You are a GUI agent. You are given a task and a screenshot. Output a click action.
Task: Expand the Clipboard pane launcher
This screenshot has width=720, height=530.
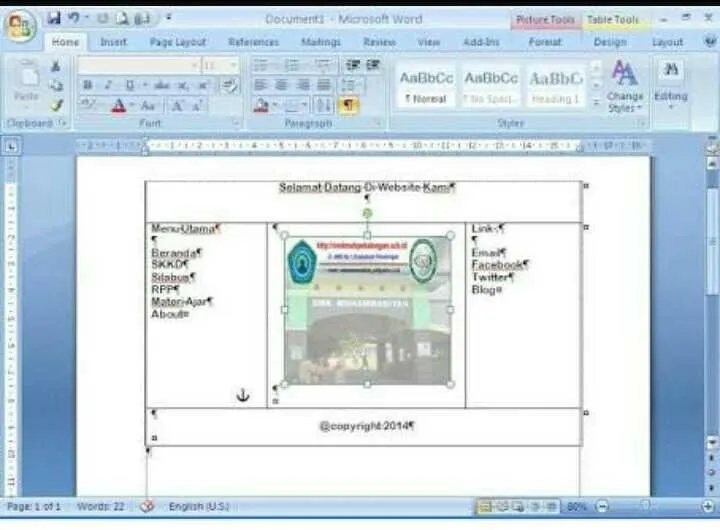[63, 123]
